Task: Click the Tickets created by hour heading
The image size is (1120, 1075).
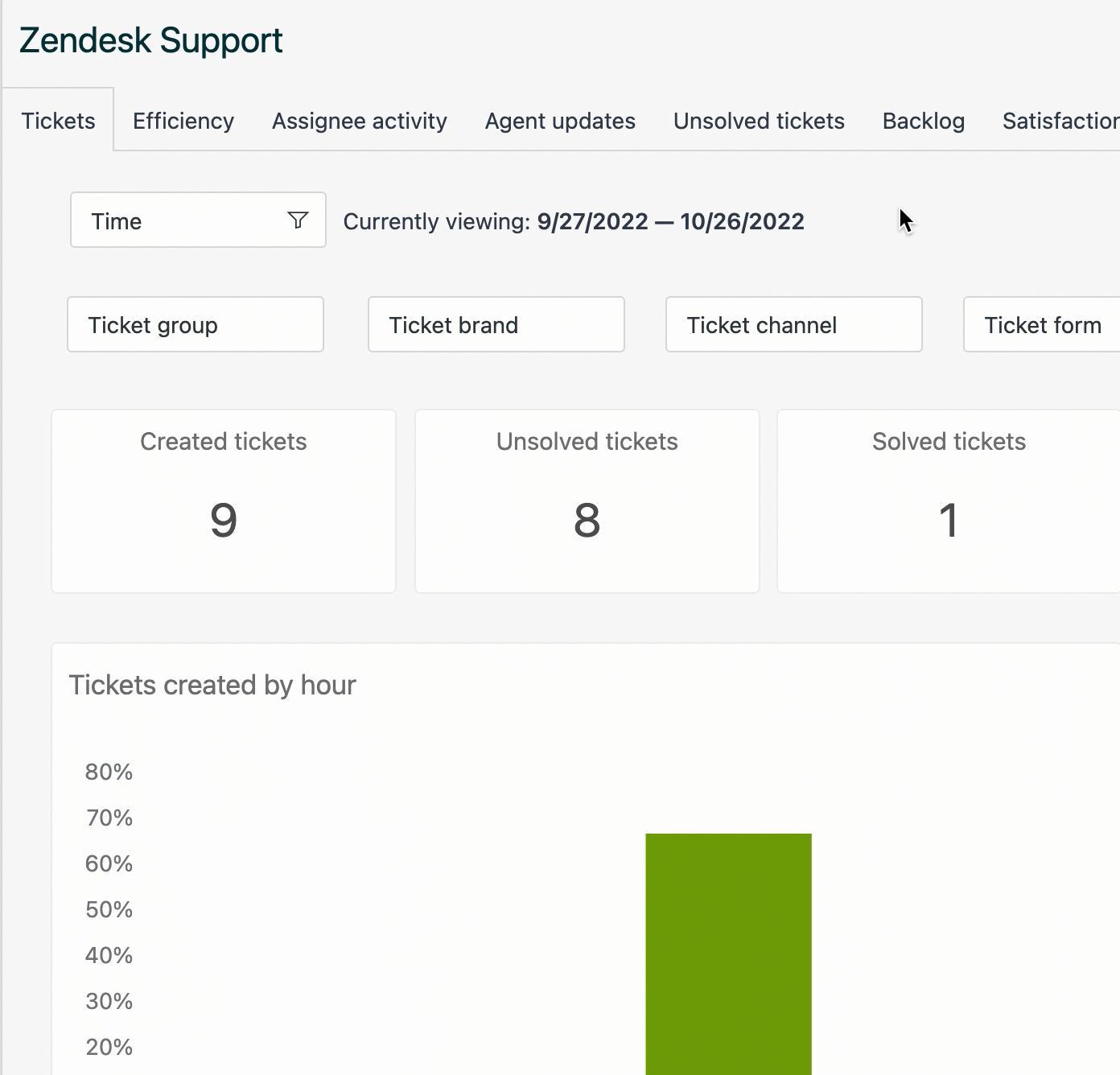Action: (x=212, y=685)
